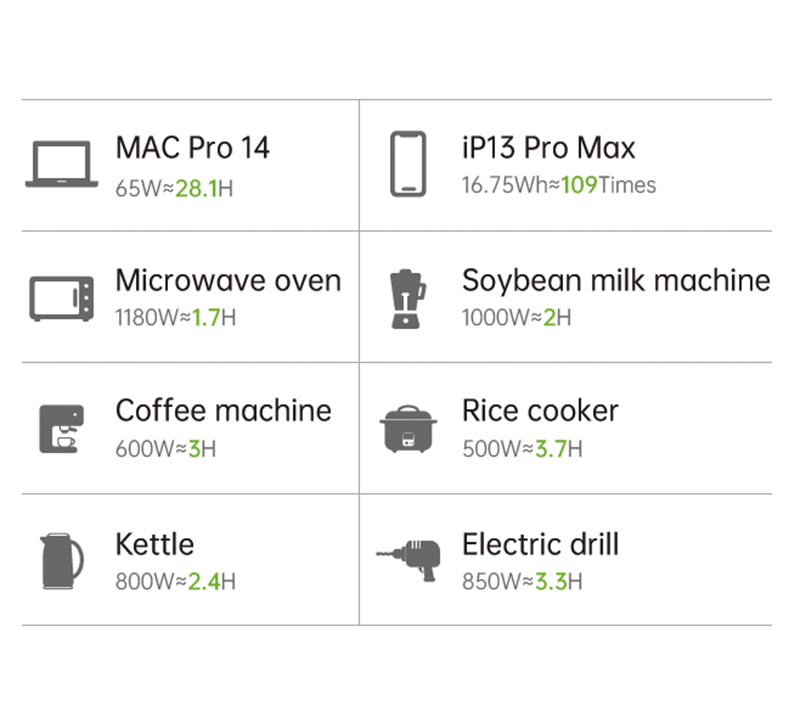Image resolution: width=800 pixels, height=720 pixels.
Task: Click the Rice cooker label
Action: [540, 410]
